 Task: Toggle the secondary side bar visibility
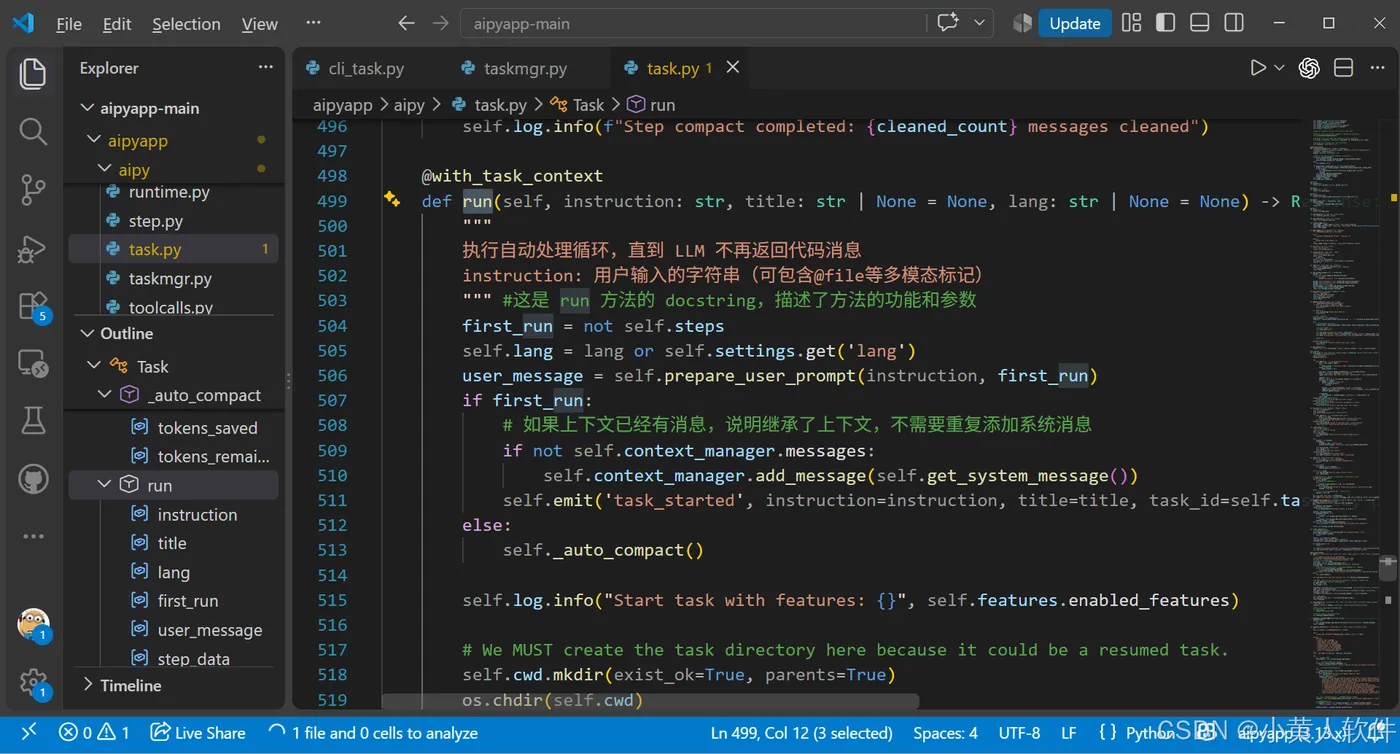pos(1234,23)
